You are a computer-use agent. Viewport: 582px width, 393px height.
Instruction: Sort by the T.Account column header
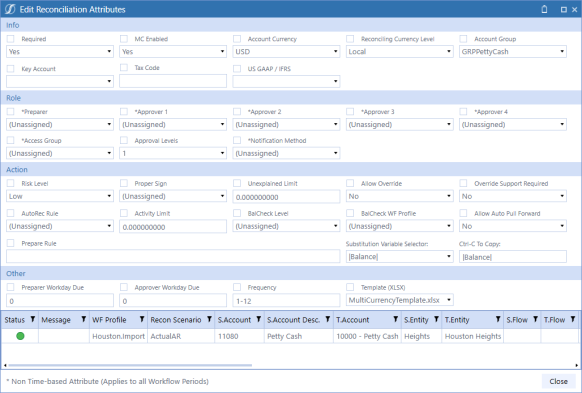point(353,320)
